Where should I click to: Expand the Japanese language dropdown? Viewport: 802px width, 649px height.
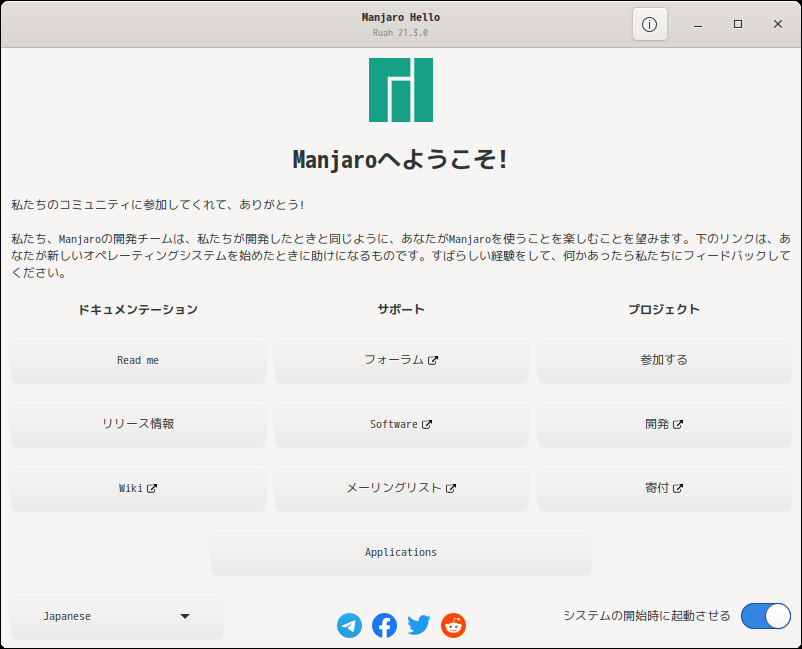point(117,616)
